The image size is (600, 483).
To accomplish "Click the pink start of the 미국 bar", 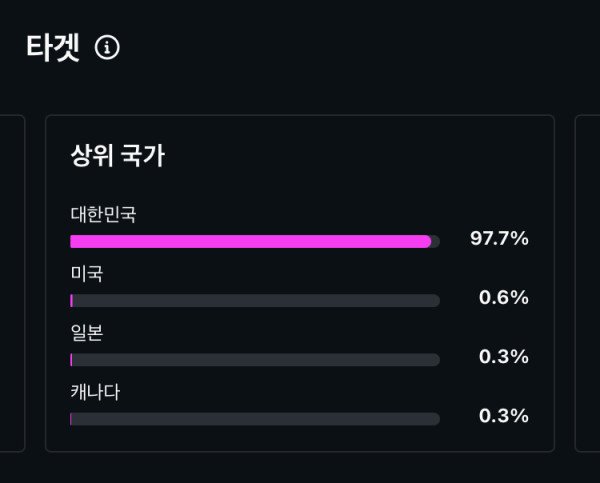I will click(x=72, y=300).
